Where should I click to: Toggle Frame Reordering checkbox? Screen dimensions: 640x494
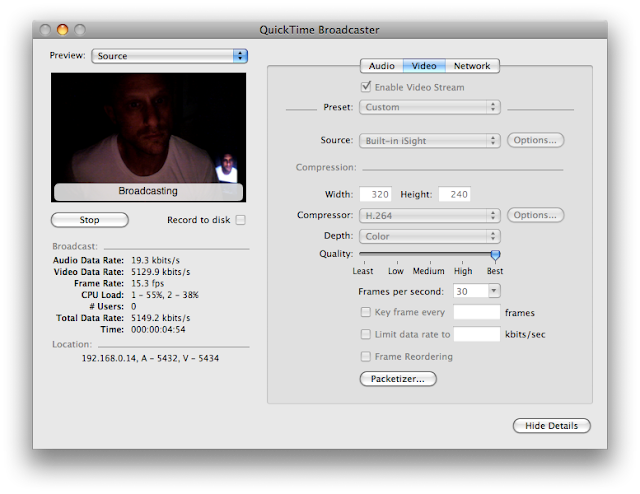pyautogui.click(x=365, y=356)
